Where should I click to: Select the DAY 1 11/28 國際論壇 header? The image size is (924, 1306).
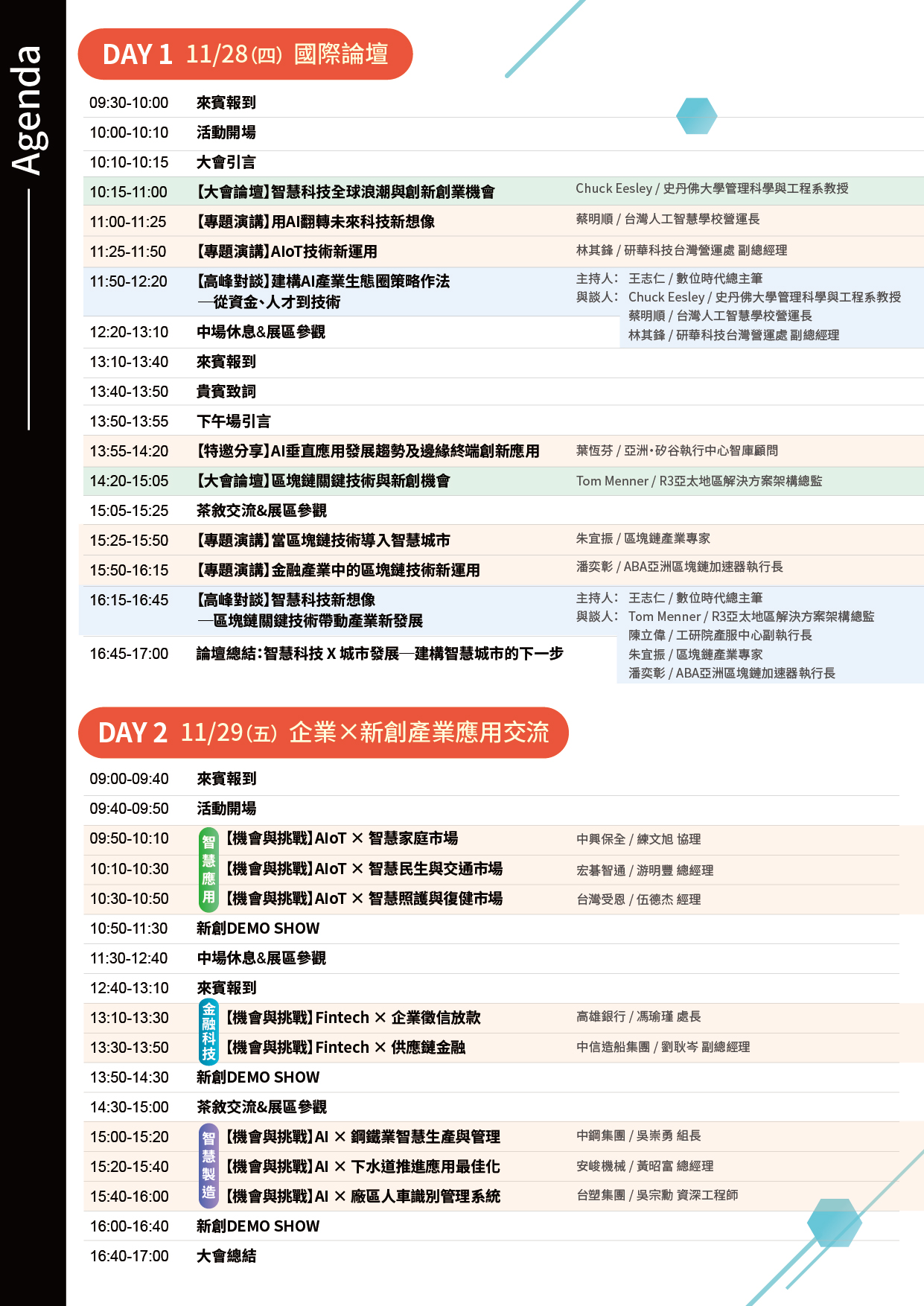pos(245,54)
